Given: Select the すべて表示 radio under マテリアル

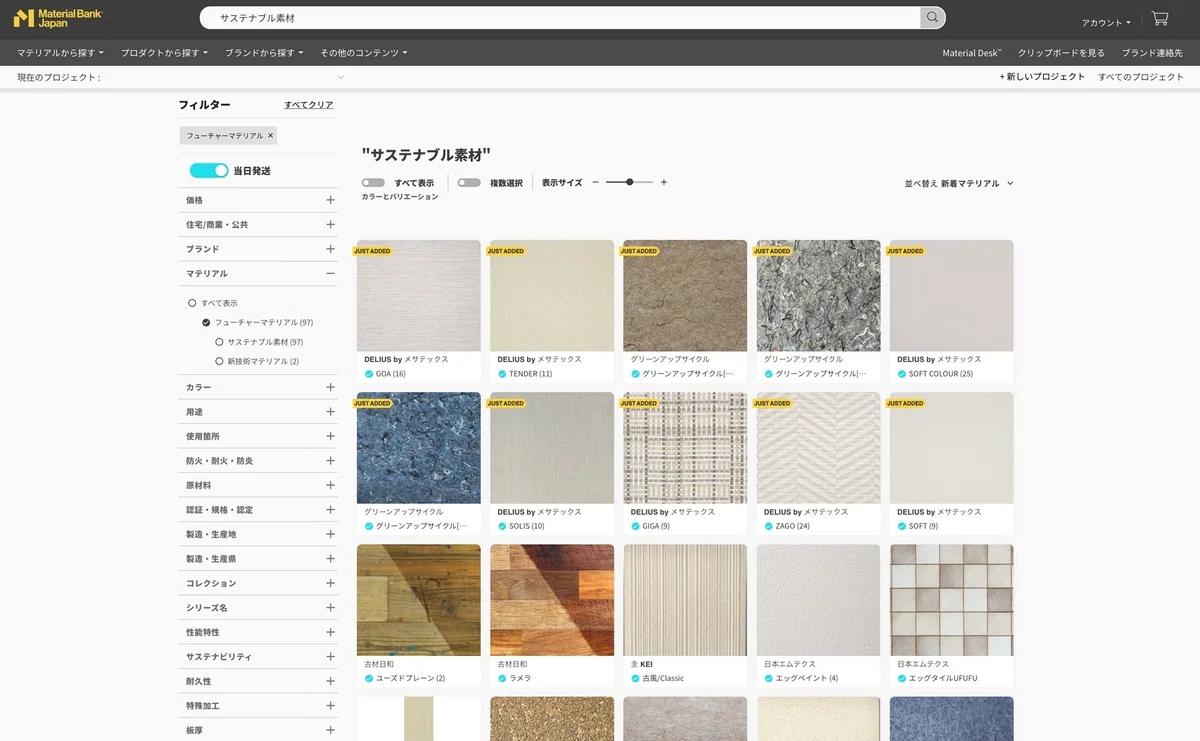Looking at the screenshot, I should [193, 303].
